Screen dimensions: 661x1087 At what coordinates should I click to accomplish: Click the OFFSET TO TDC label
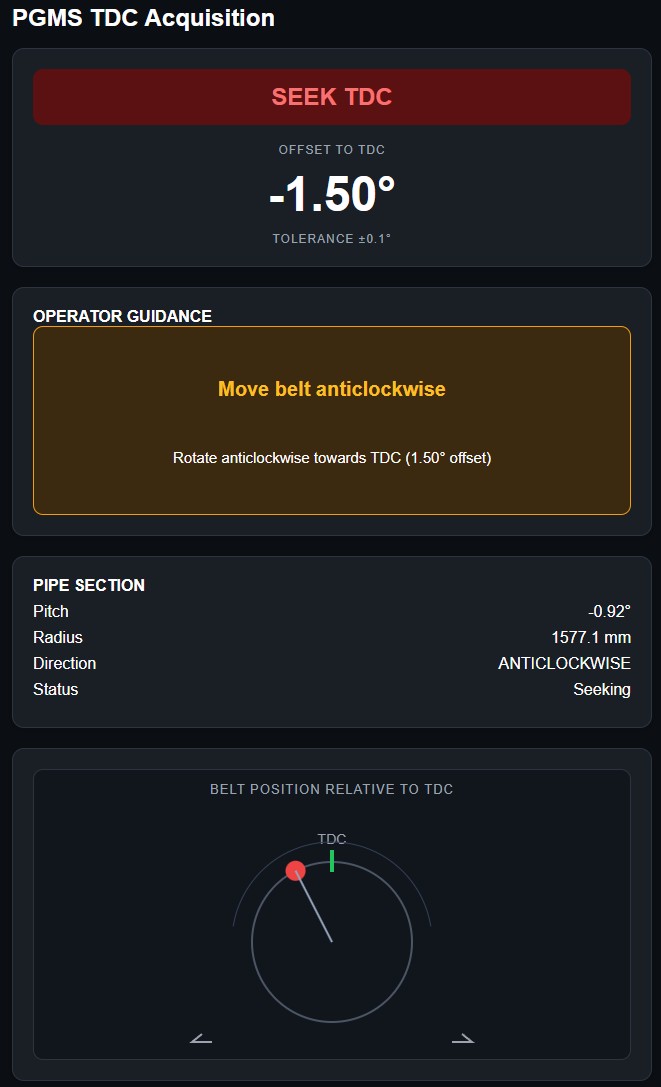tap(332, 150)
